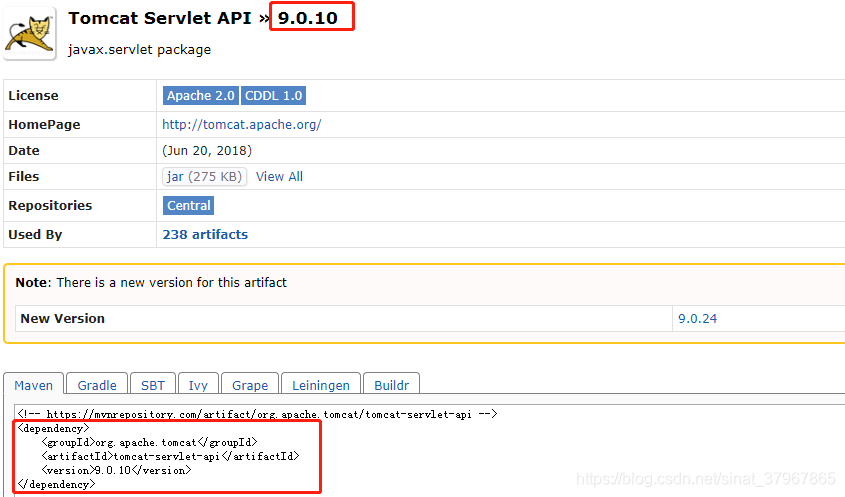Download the jar (275 KB) file
This screenshot has height=497, width=845.
point(204,176)
